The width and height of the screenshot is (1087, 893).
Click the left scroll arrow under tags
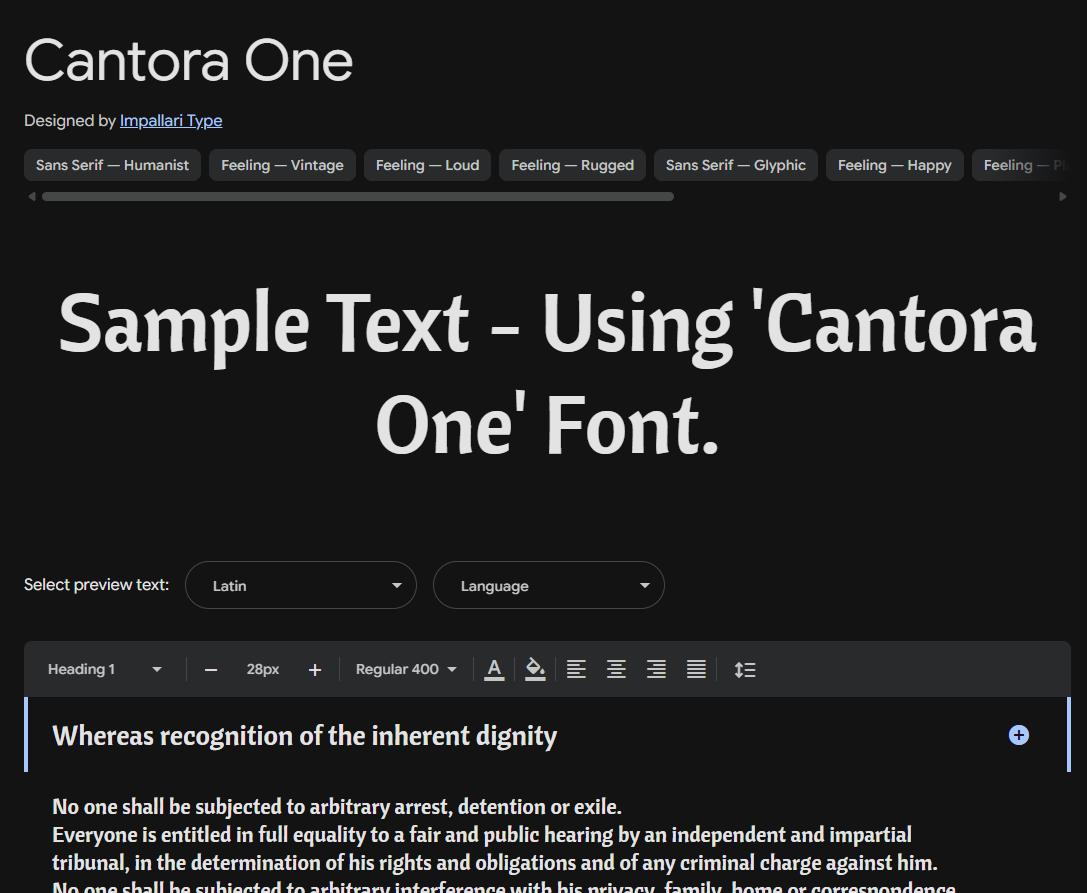point(31,197)
